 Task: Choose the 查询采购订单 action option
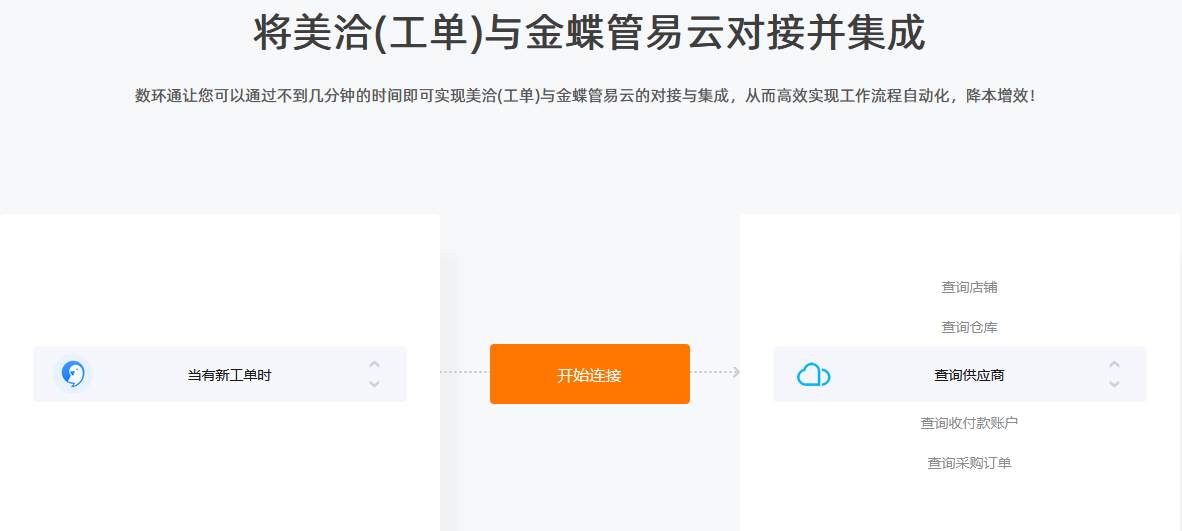(969, 463)
